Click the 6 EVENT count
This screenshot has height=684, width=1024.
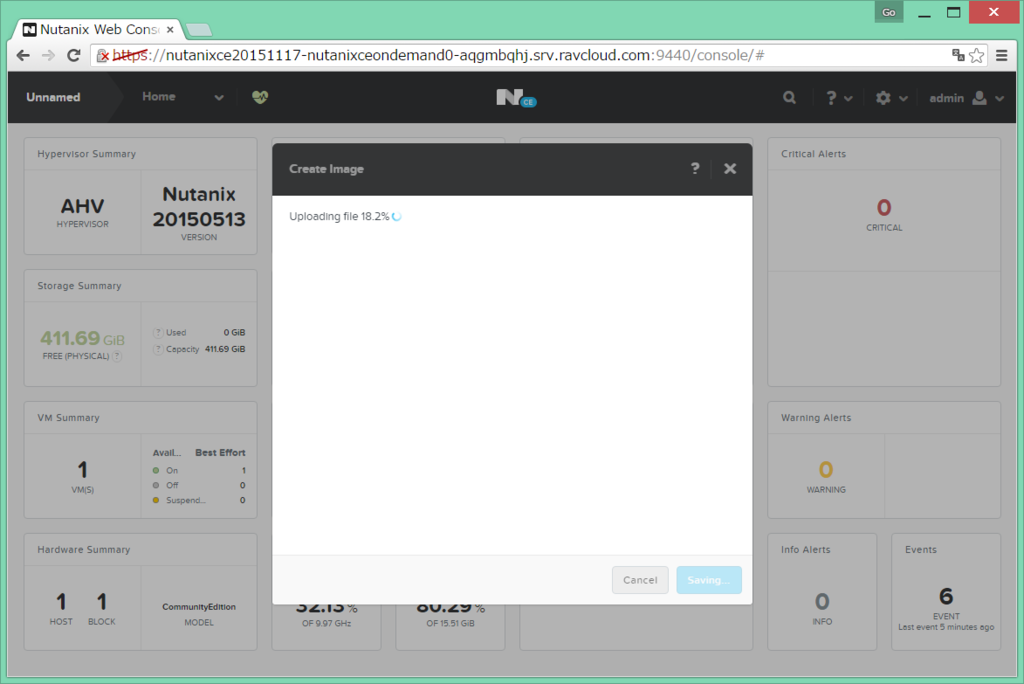tap(946, 596)
